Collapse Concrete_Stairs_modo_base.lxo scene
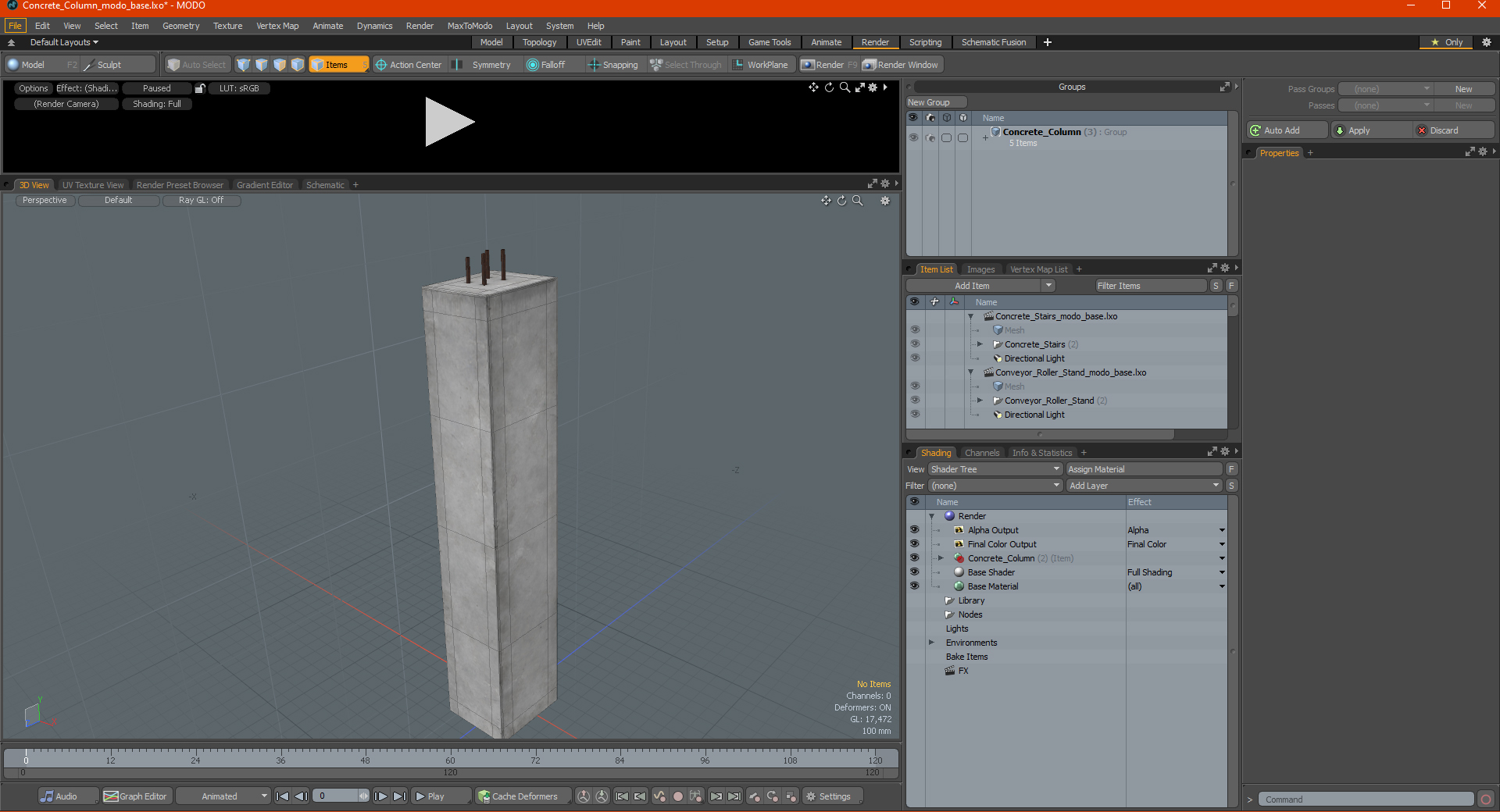Viewport: 1500px width, 812px height. click(970, 316)
